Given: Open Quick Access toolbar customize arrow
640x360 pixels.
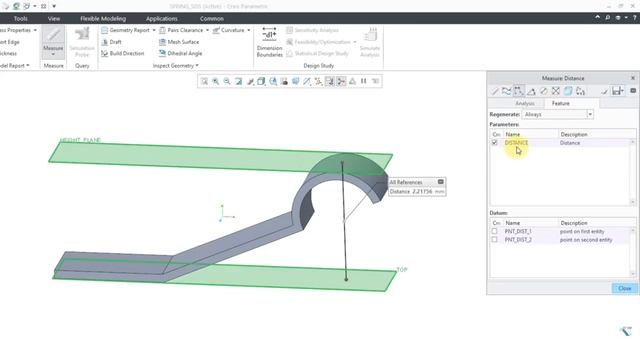Looking at the screenshot, I should click(x=54, y=7).
